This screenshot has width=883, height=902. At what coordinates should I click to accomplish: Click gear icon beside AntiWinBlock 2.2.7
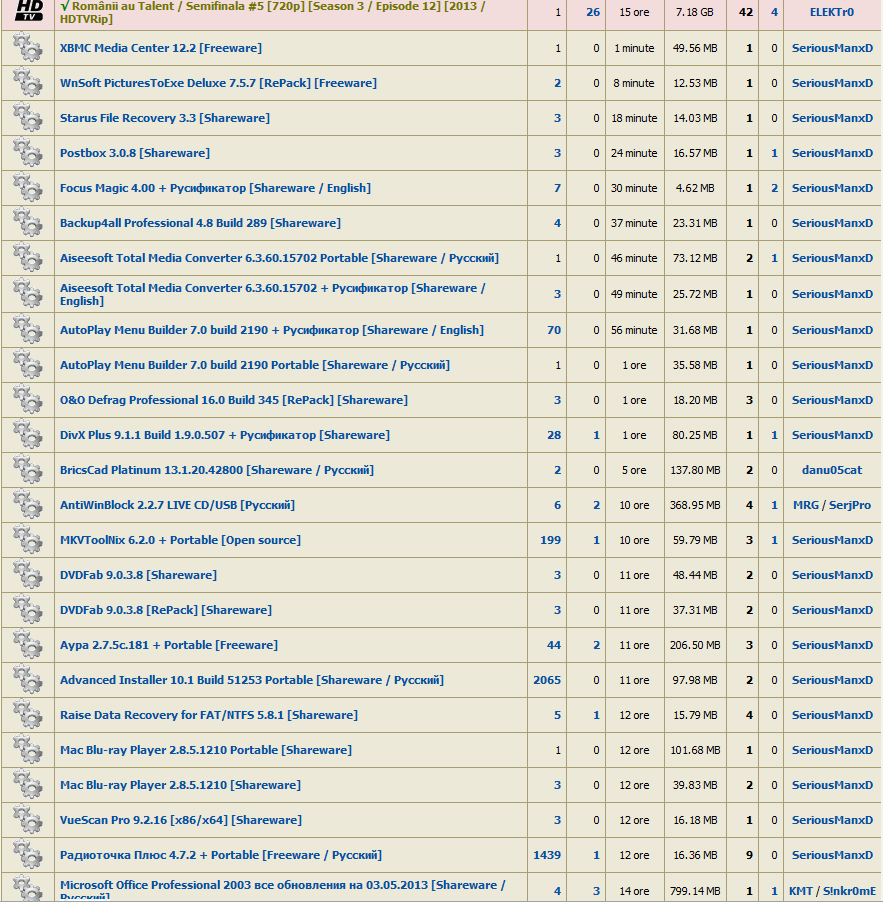[28, 506]
